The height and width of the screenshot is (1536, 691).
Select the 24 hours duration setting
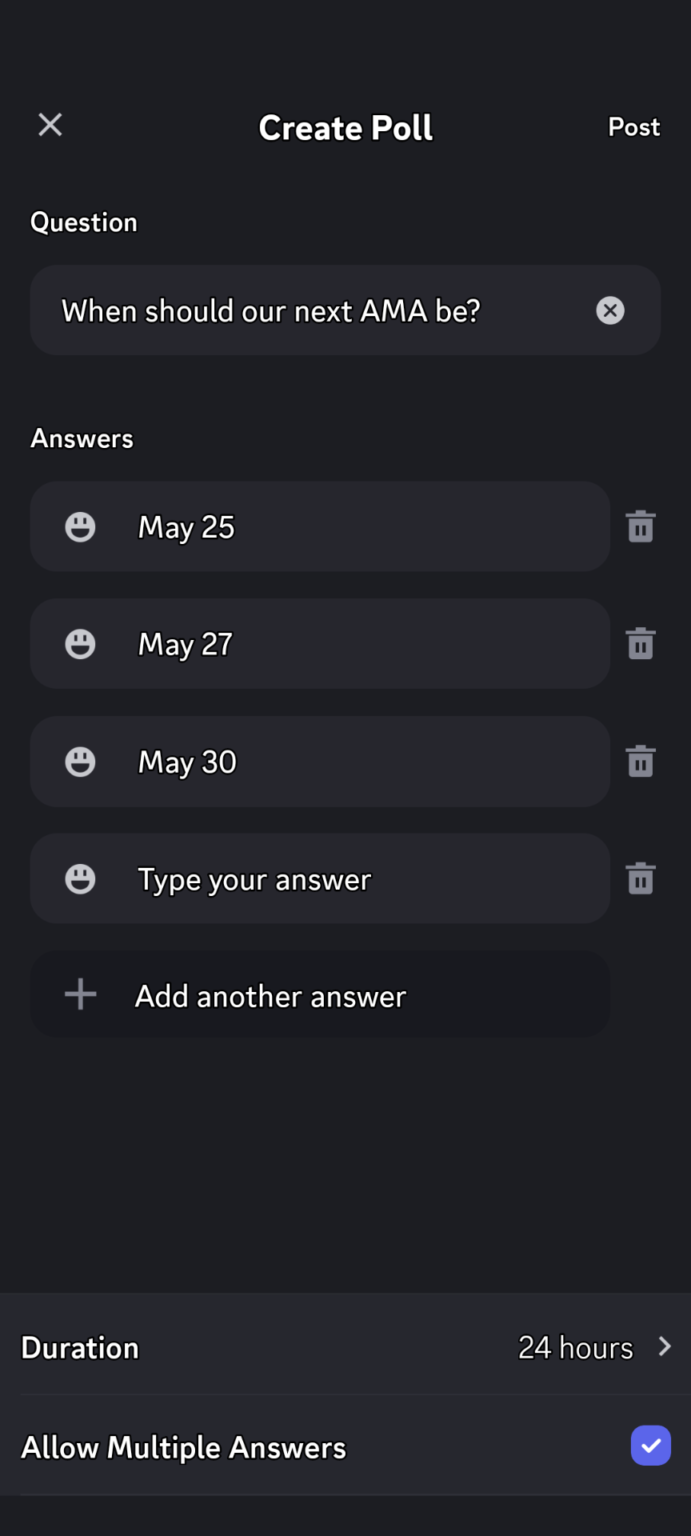(575, 1347)
